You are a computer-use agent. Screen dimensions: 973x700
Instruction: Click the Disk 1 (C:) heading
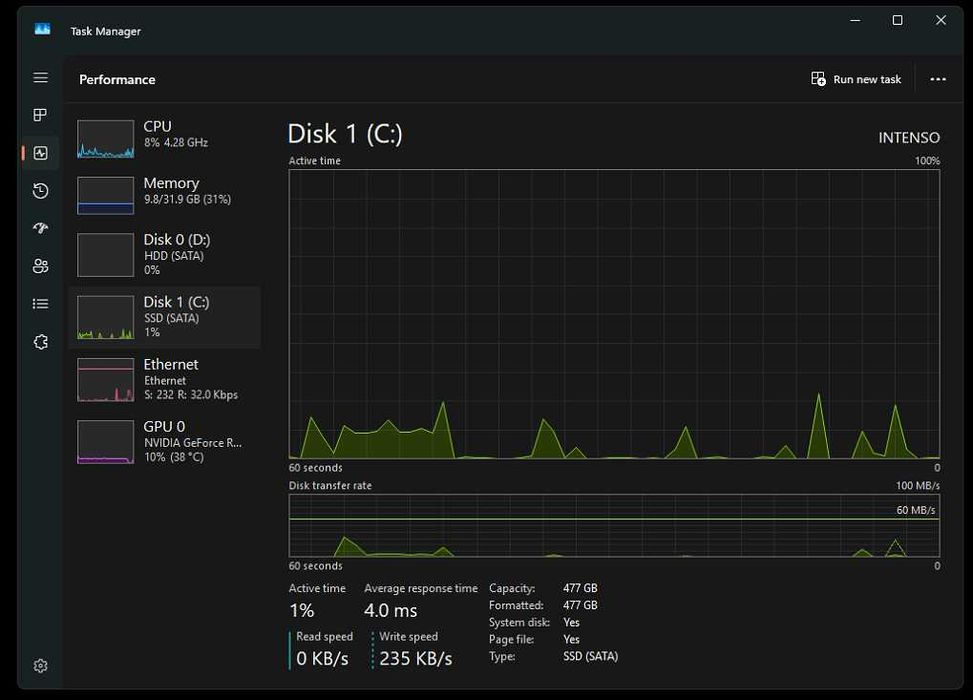345,134
